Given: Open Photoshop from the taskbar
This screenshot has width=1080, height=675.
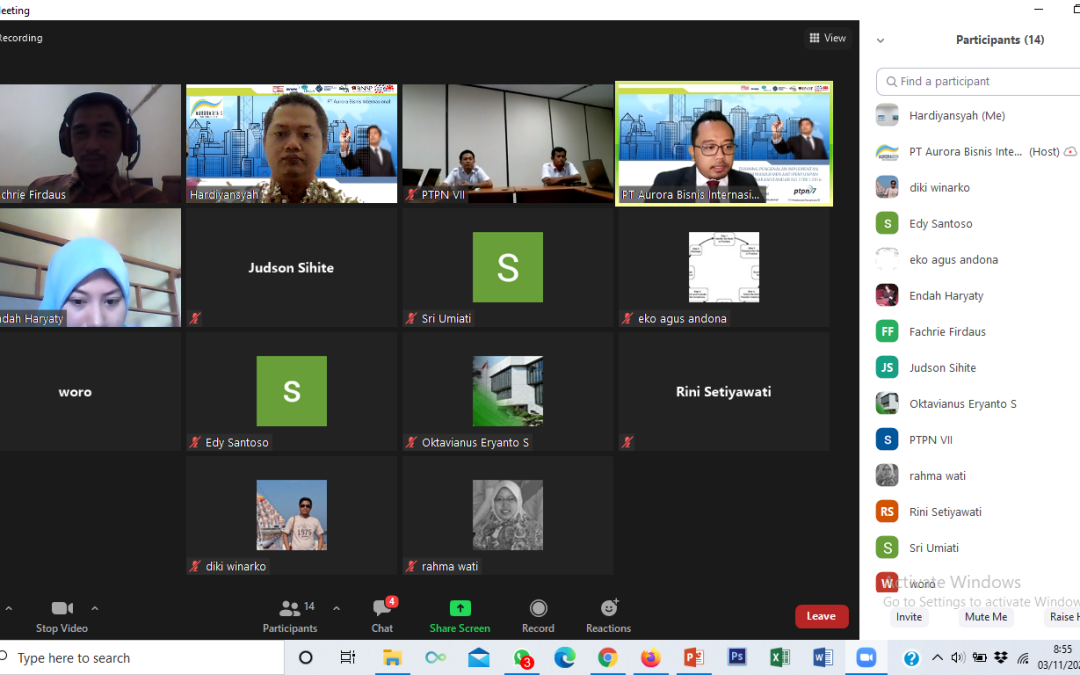Looking at the screenshot, I should pyautogui.click(x=737, y=657).
